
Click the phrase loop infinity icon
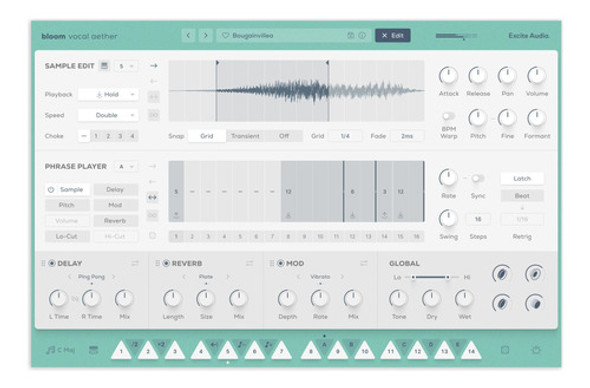tap(153, 215)
